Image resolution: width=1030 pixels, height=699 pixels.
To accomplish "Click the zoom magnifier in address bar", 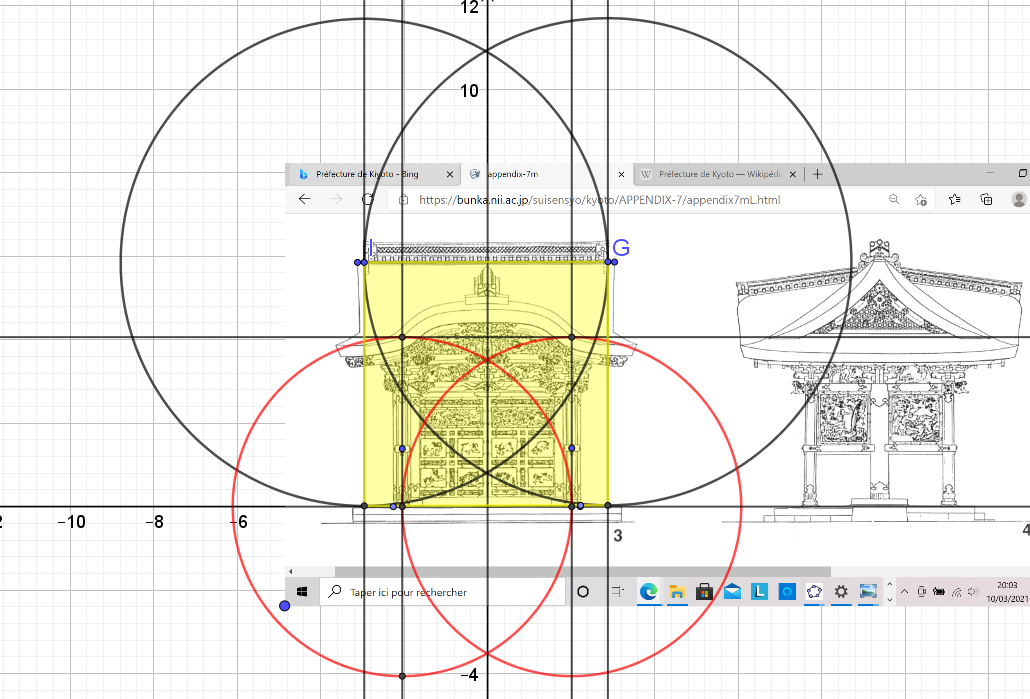I will tap(894, 199).
